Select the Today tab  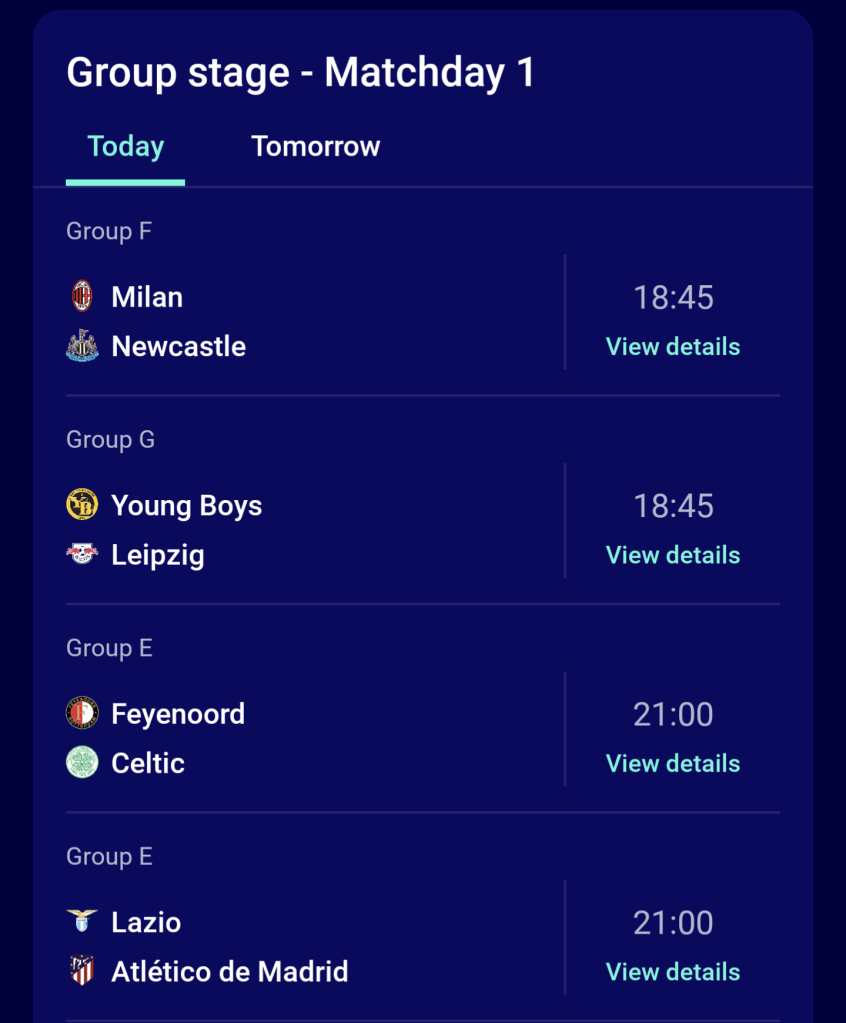click(125, 147)
